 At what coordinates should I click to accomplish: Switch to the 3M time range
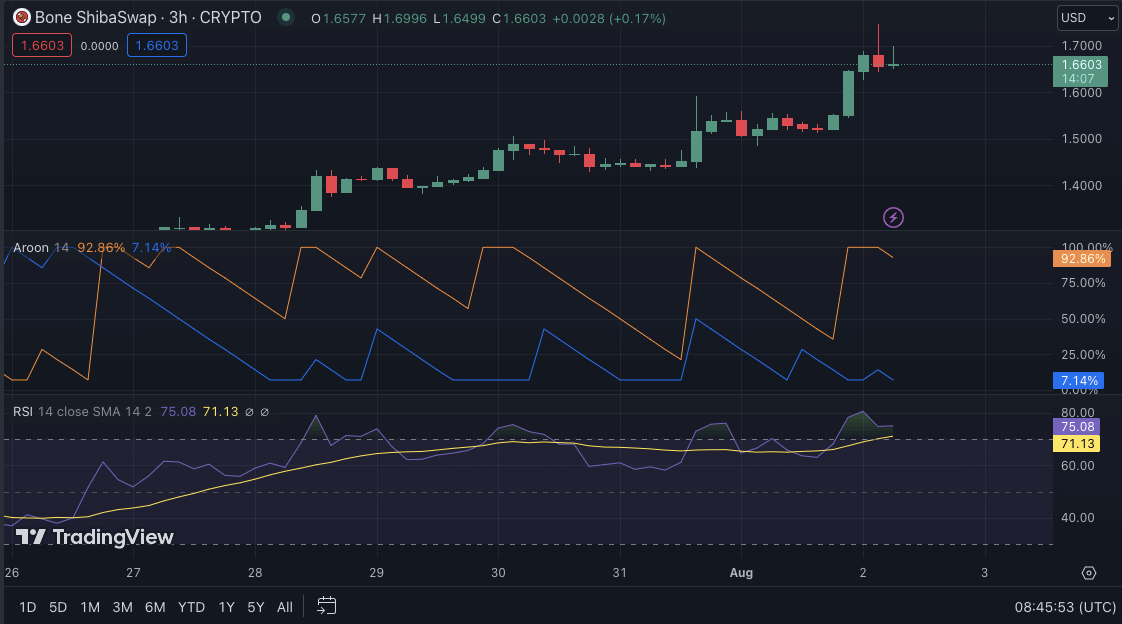click(122, 607)
